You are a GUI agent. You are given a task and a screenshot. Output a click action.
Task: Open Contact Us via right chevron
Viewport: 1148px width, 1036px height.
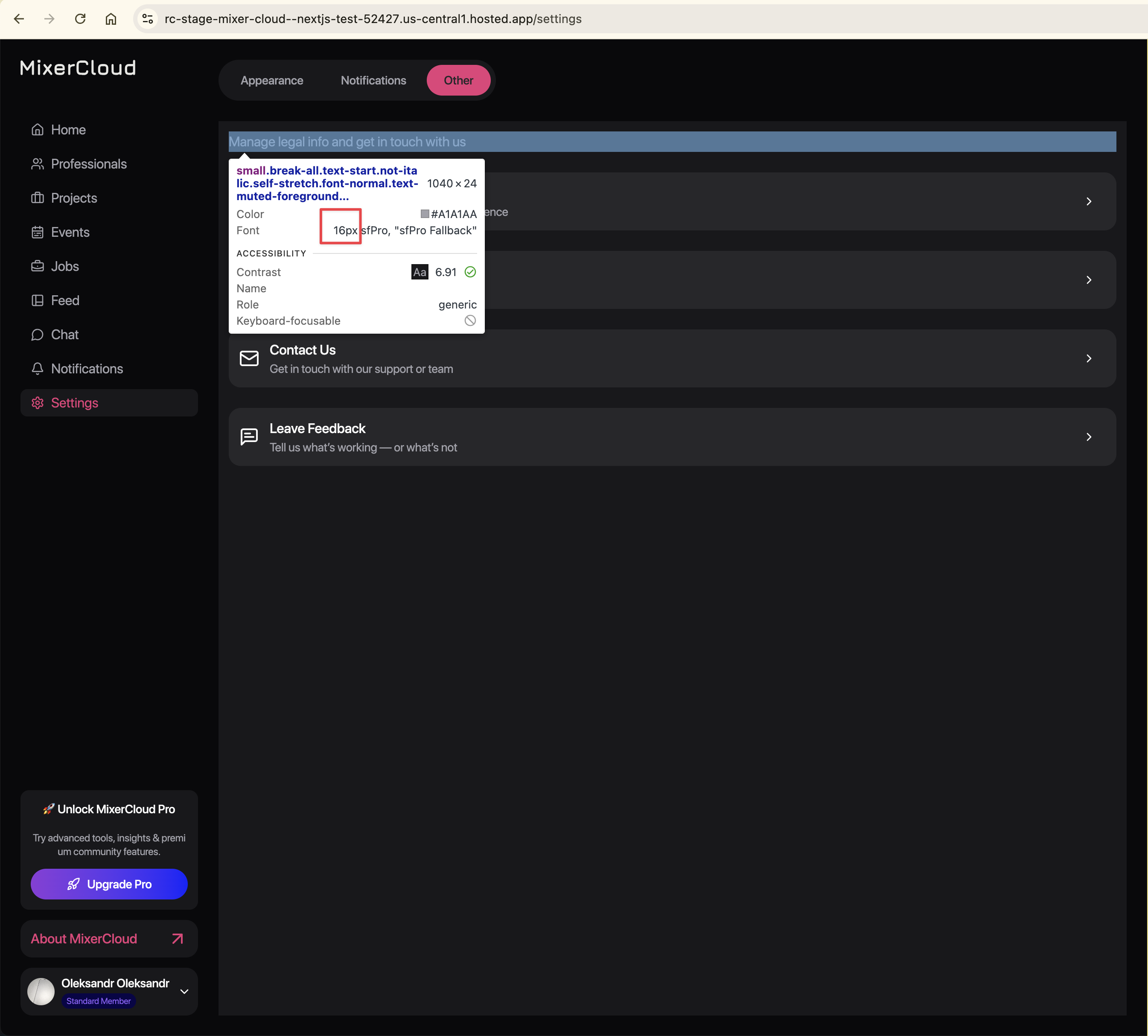[1088, 358]
